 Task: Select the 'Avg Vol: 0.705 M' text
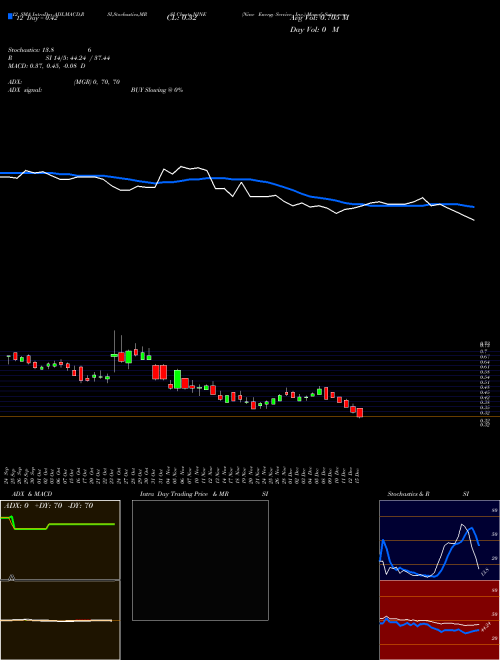pyautogui.click(x=319, y=18)
